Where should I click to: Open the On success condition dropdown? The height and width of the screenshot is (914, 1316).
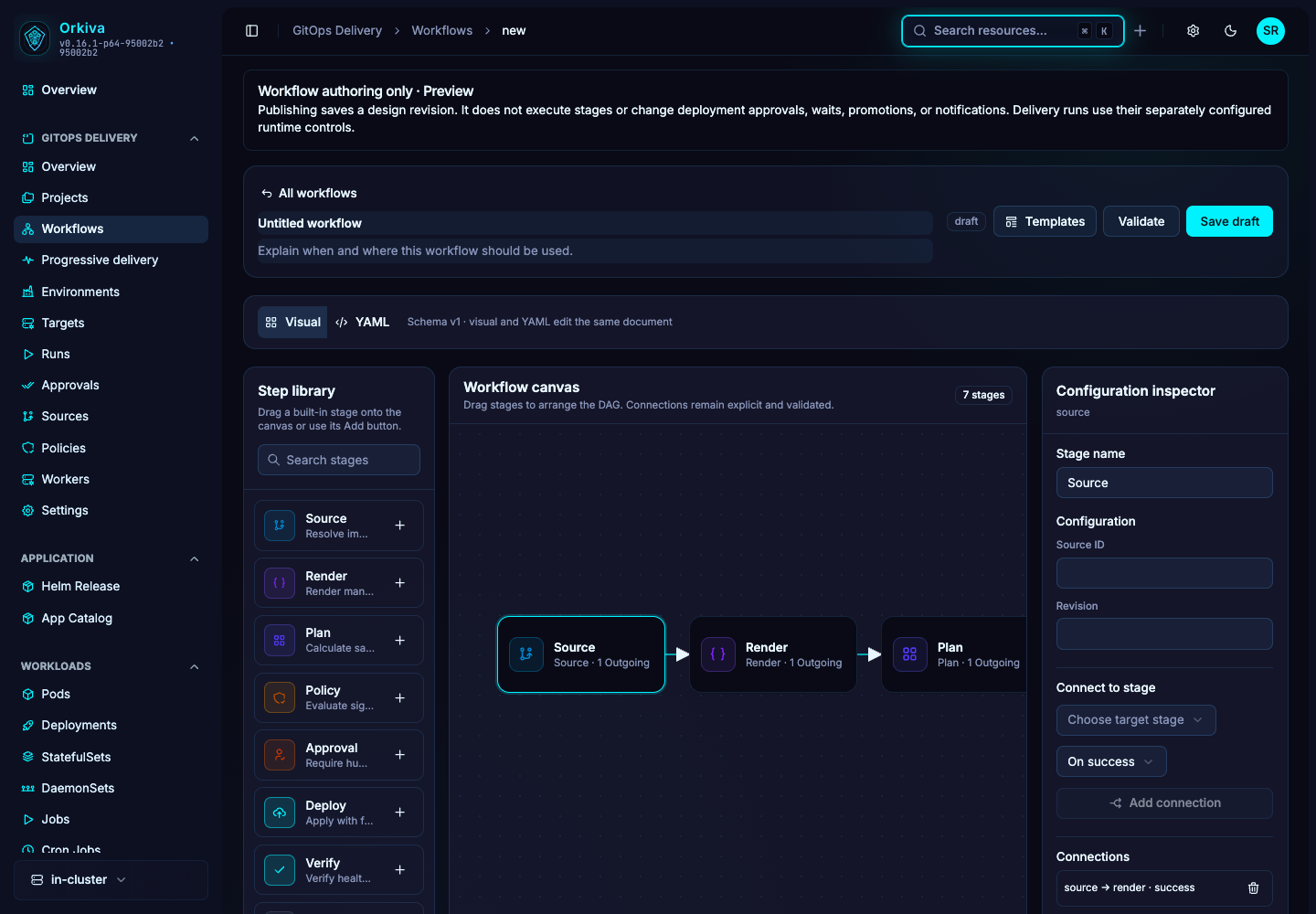click(1111, 761)
